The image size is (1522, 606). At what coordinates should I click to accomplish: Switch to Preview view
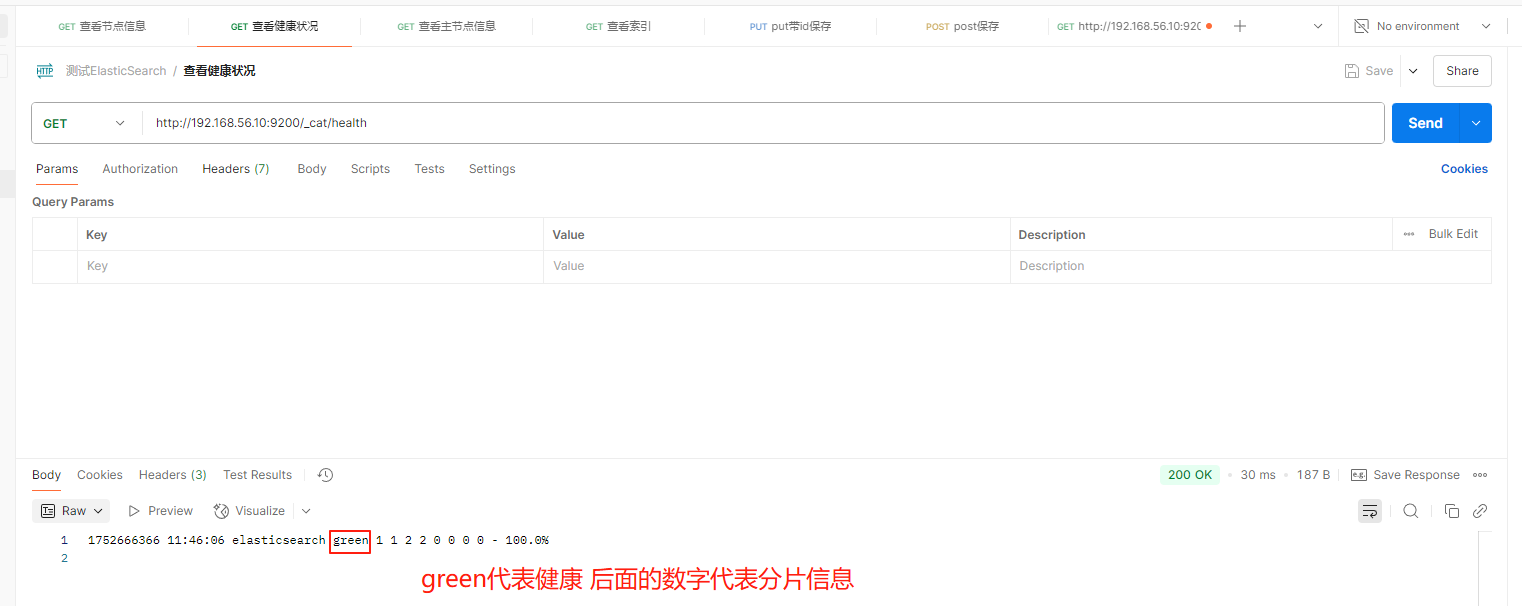(x=160, y=511)
